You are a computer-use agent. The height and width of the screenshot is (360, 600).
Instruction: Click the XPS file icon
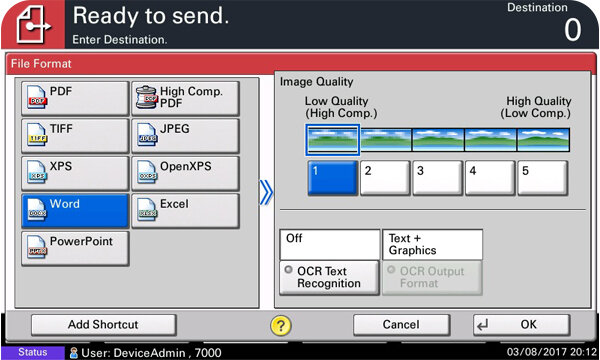[x=37, y=172]
